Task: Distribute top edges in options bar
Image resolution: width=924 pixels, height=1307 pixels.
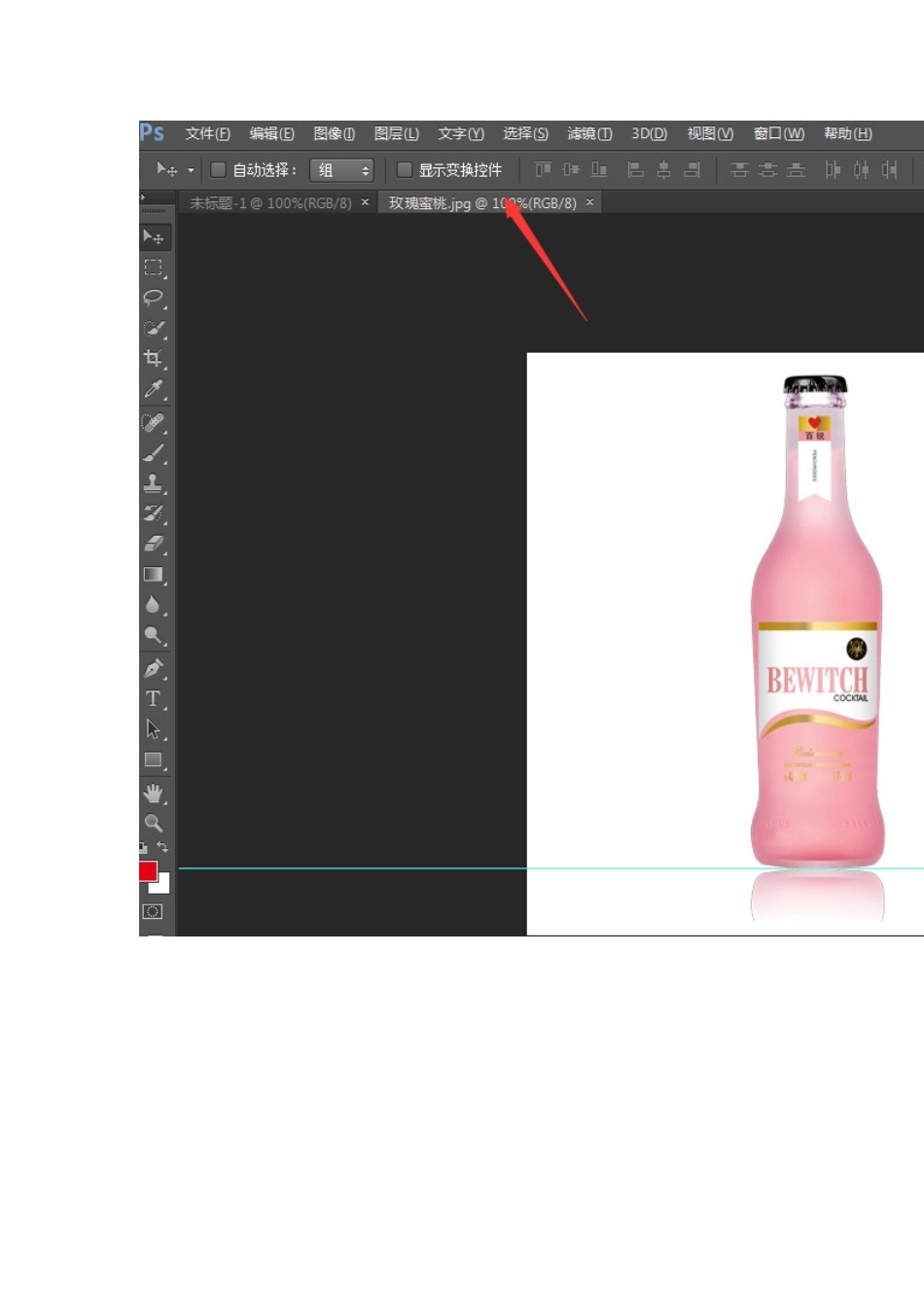Action: click(739, 170)
